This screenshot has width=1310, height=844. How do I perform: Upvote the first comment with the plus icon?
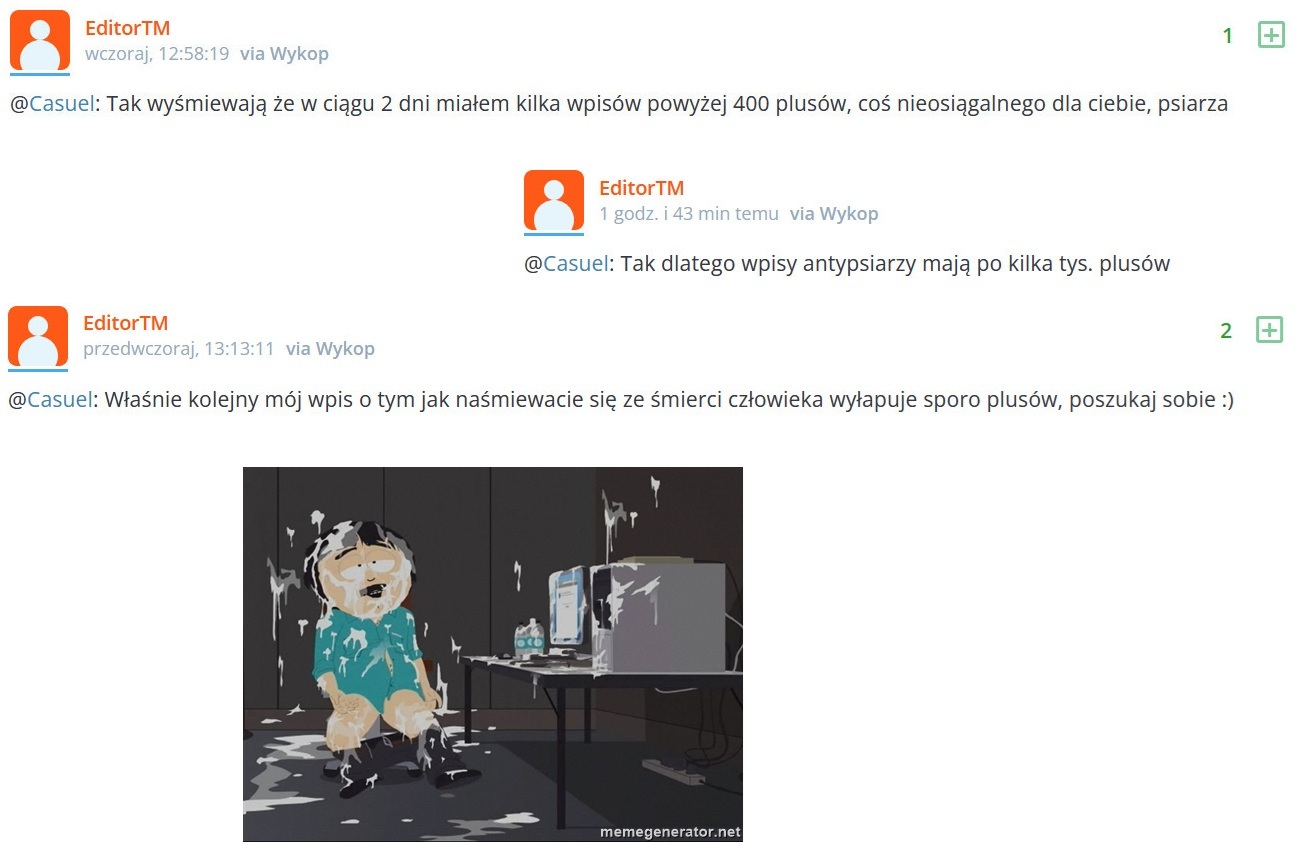(x=1270, y=35)
